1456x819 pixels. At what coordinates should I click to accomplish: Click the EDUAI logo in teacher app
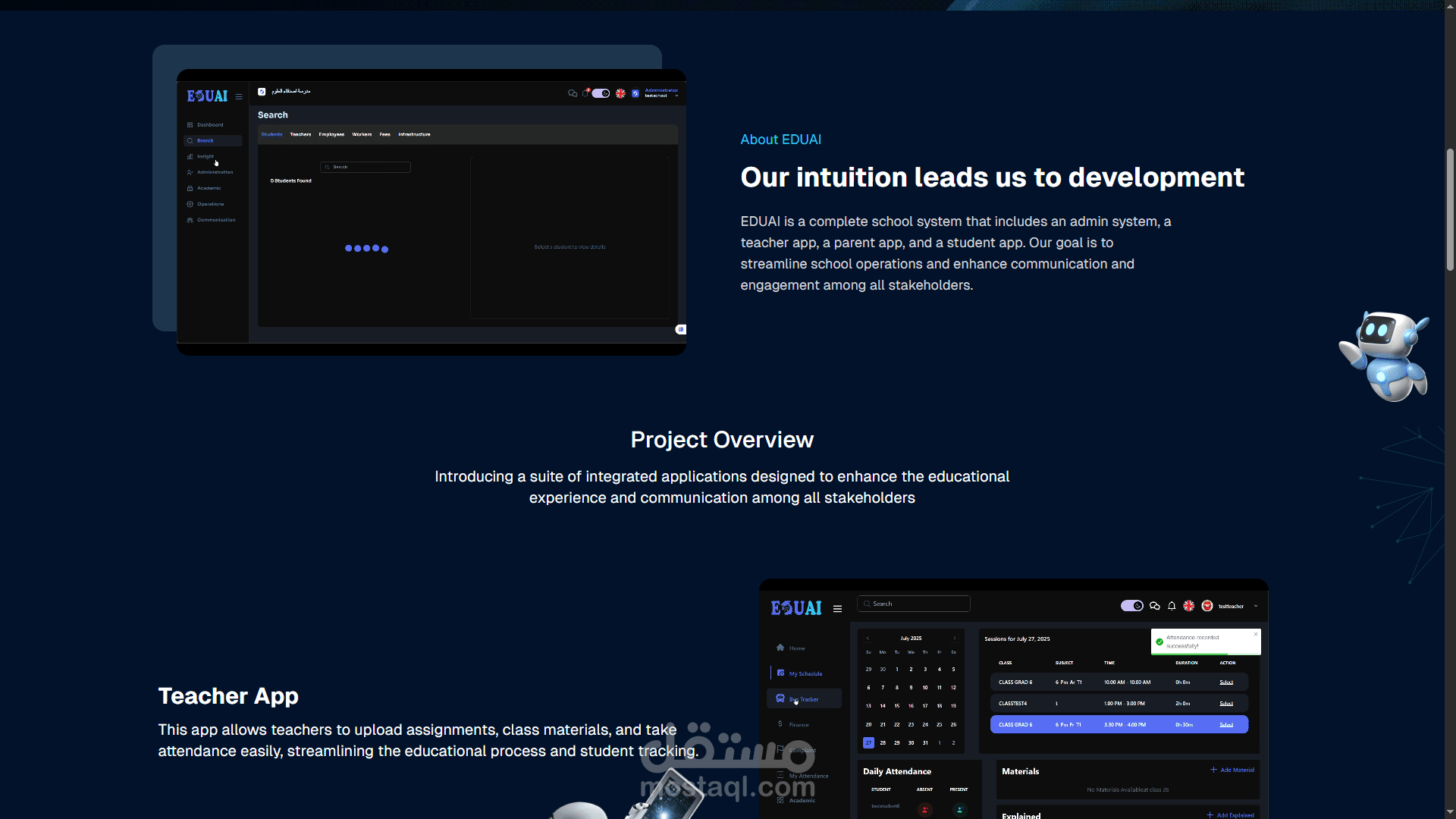[796, 608]
